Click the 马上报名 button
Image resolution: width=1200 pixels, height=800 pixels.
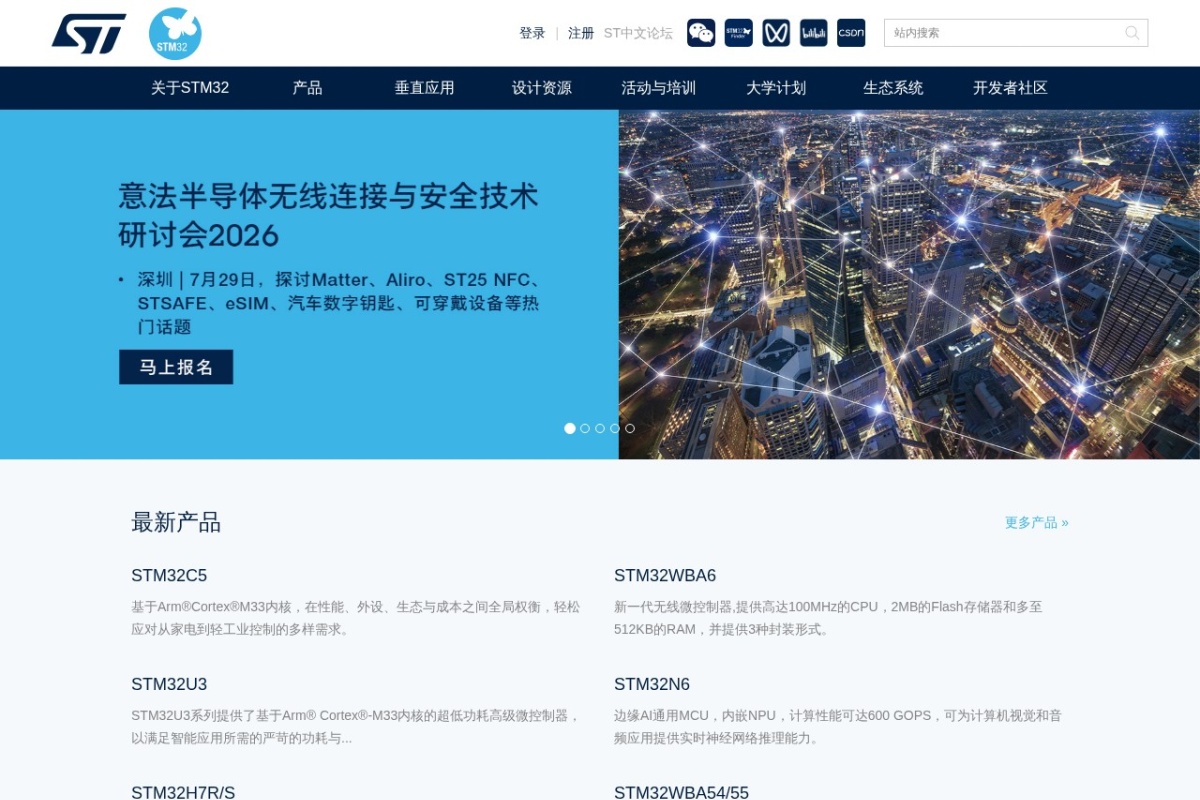[x=176, y=367]
